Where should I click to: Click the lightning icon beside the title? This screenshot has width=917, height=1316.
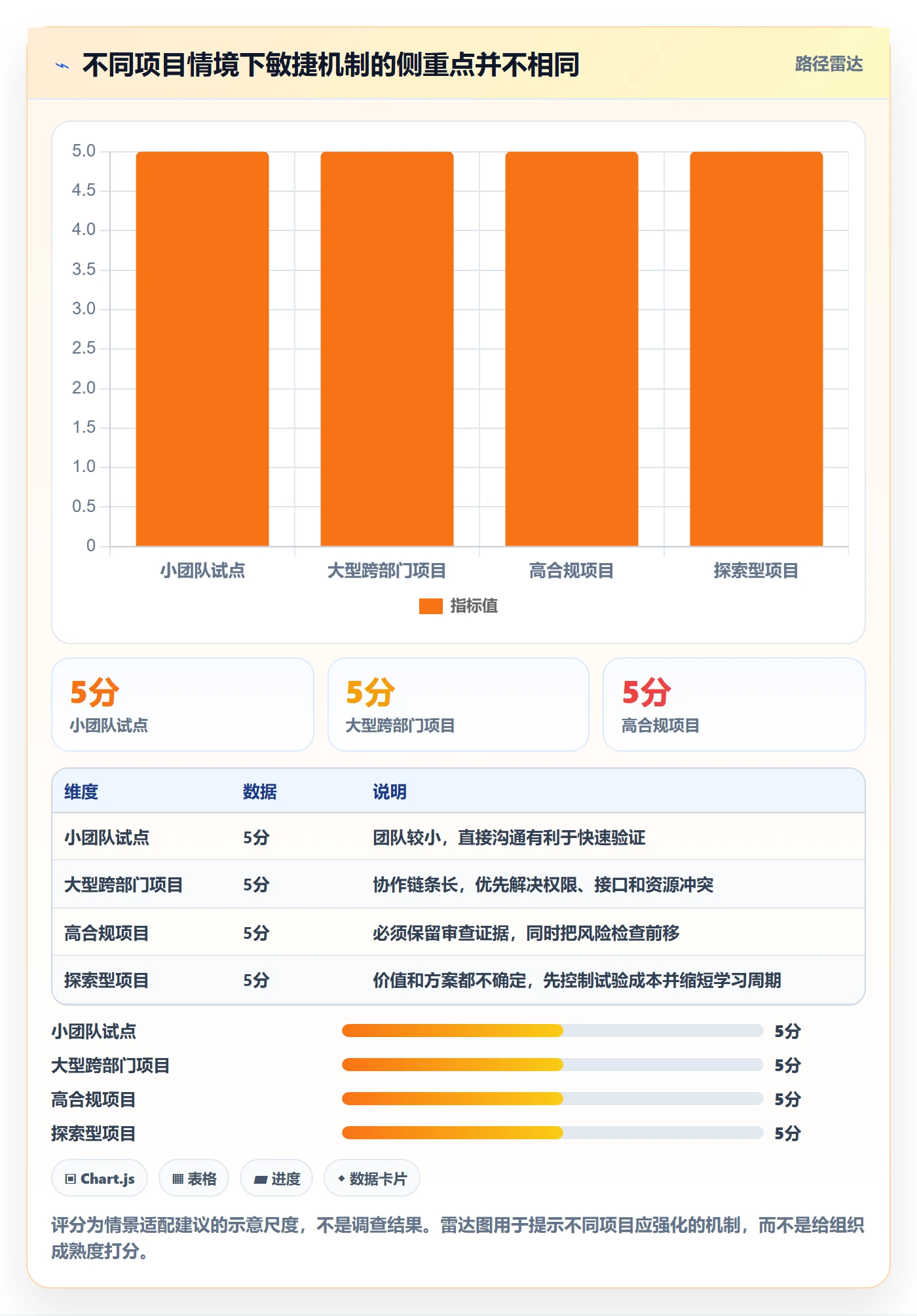pyautogui.click(x=62, y=65)
